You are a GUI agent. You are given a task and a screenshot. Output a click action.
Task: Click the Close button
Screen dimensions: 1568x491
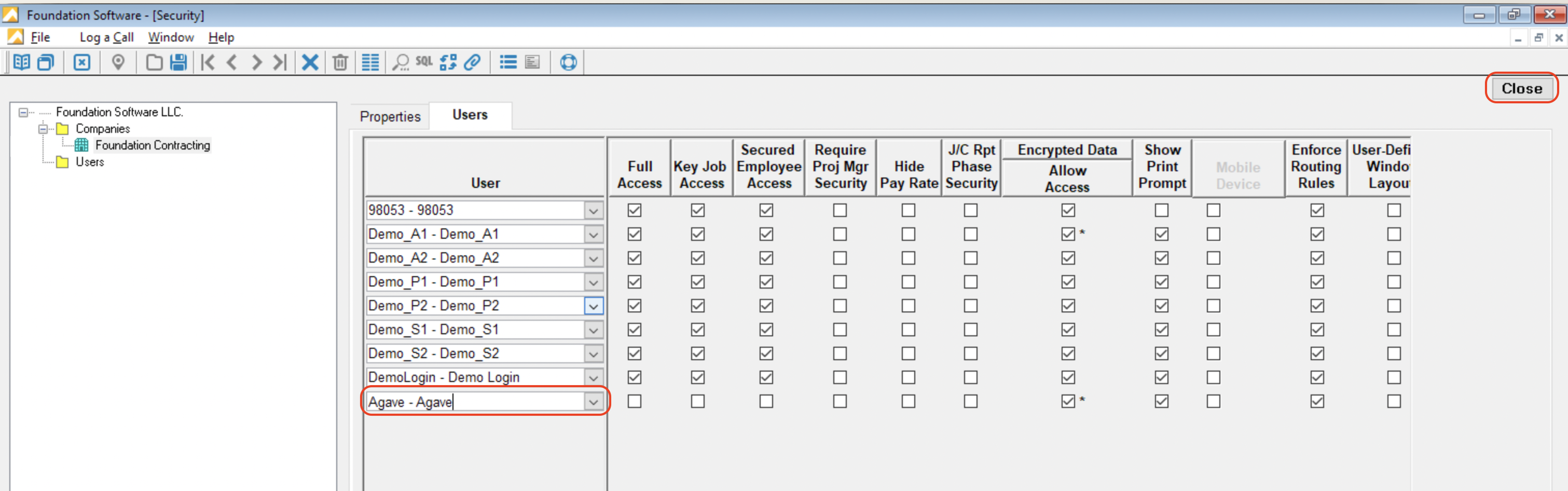[1521, 88]
